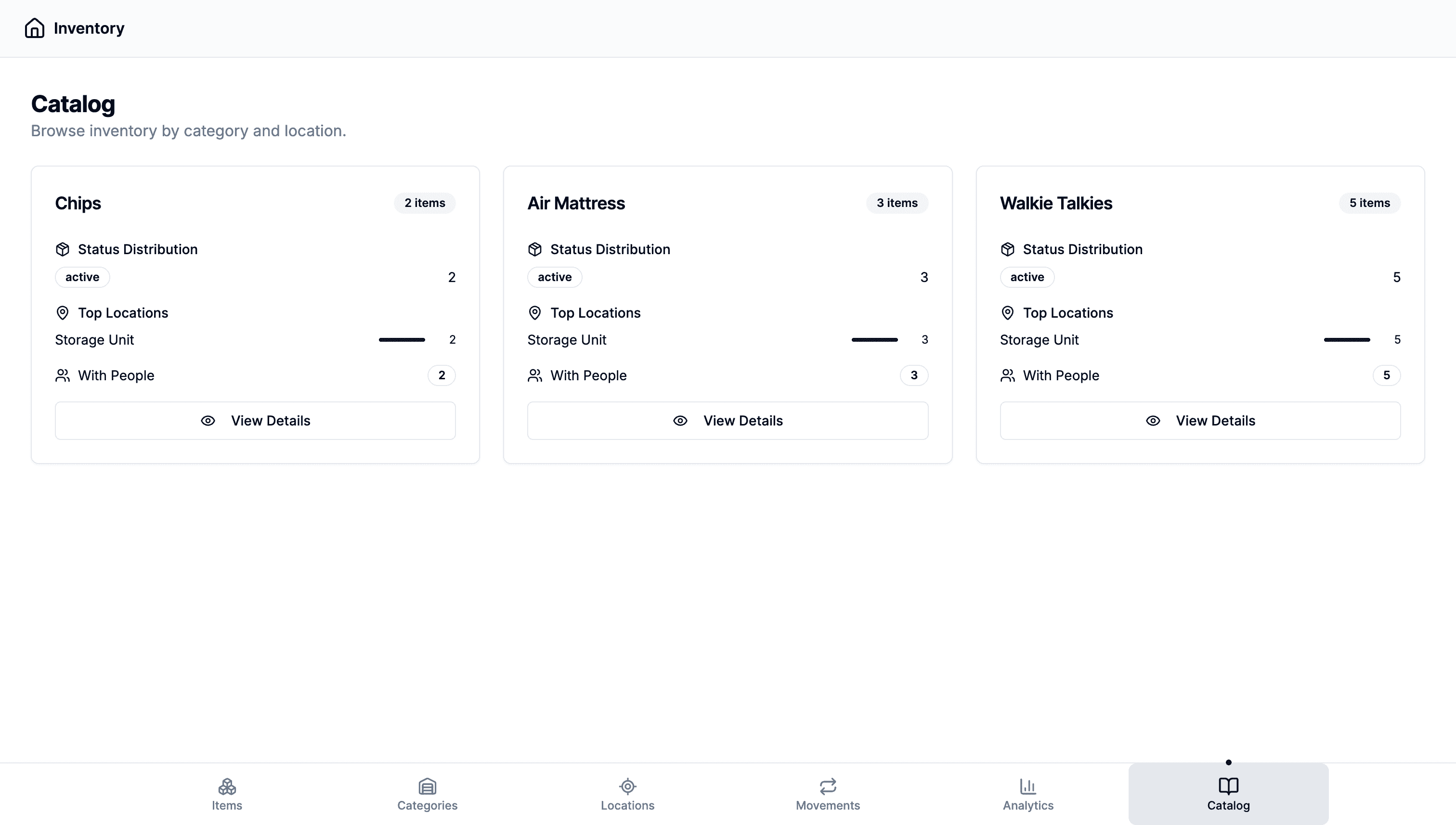Select the Locations target icon
This screenshot has width=1456, height=825.
(x=627, y=786)
